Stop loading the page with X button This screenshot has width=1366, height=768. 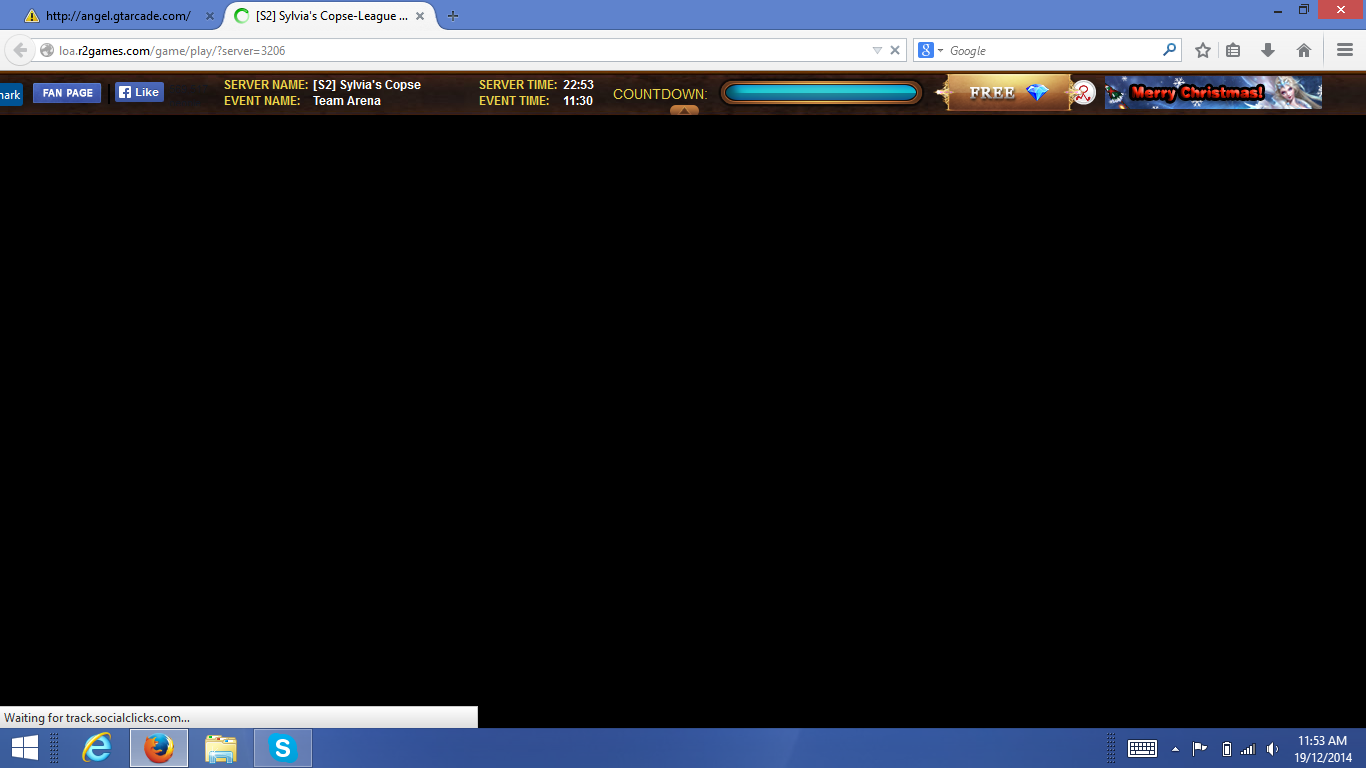coord(895,50)
